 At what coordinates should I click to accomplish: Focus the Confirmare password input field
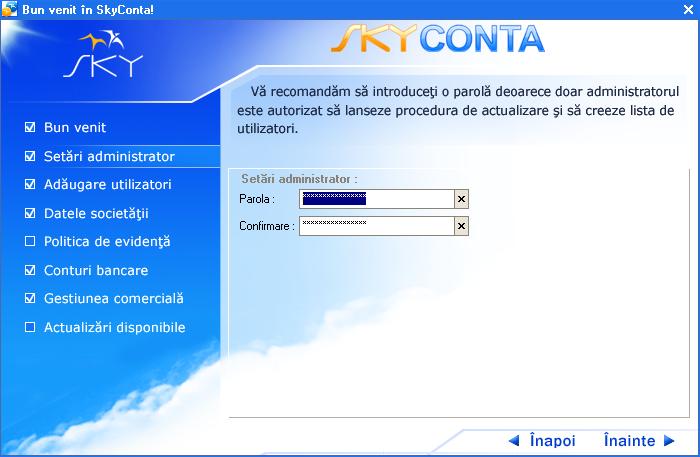point(377,226)
